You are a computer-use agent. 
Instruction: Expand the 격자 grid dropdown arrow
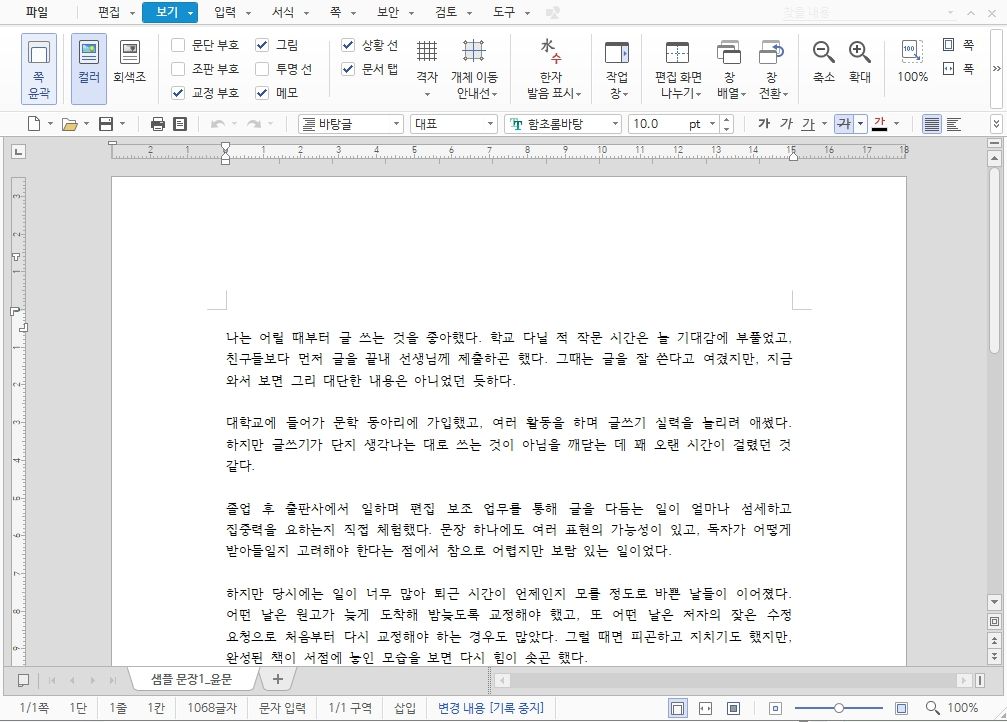pyautogui.click(x=426, y=94)
